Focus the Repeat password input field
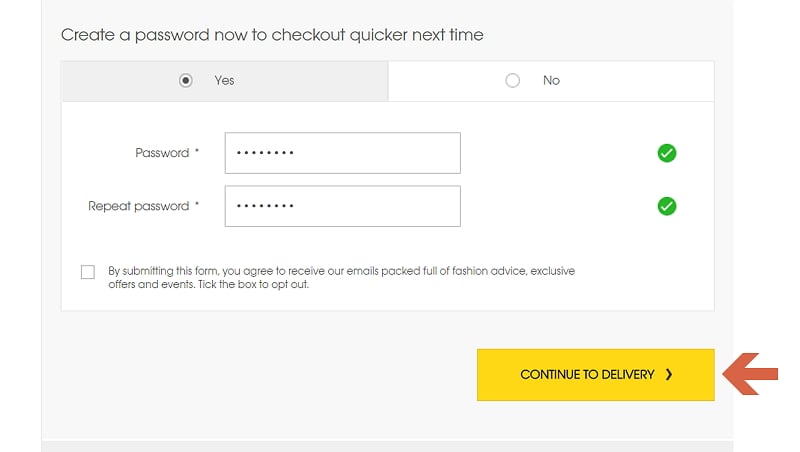This screenshot has height=452, width=800. point(342,206)
